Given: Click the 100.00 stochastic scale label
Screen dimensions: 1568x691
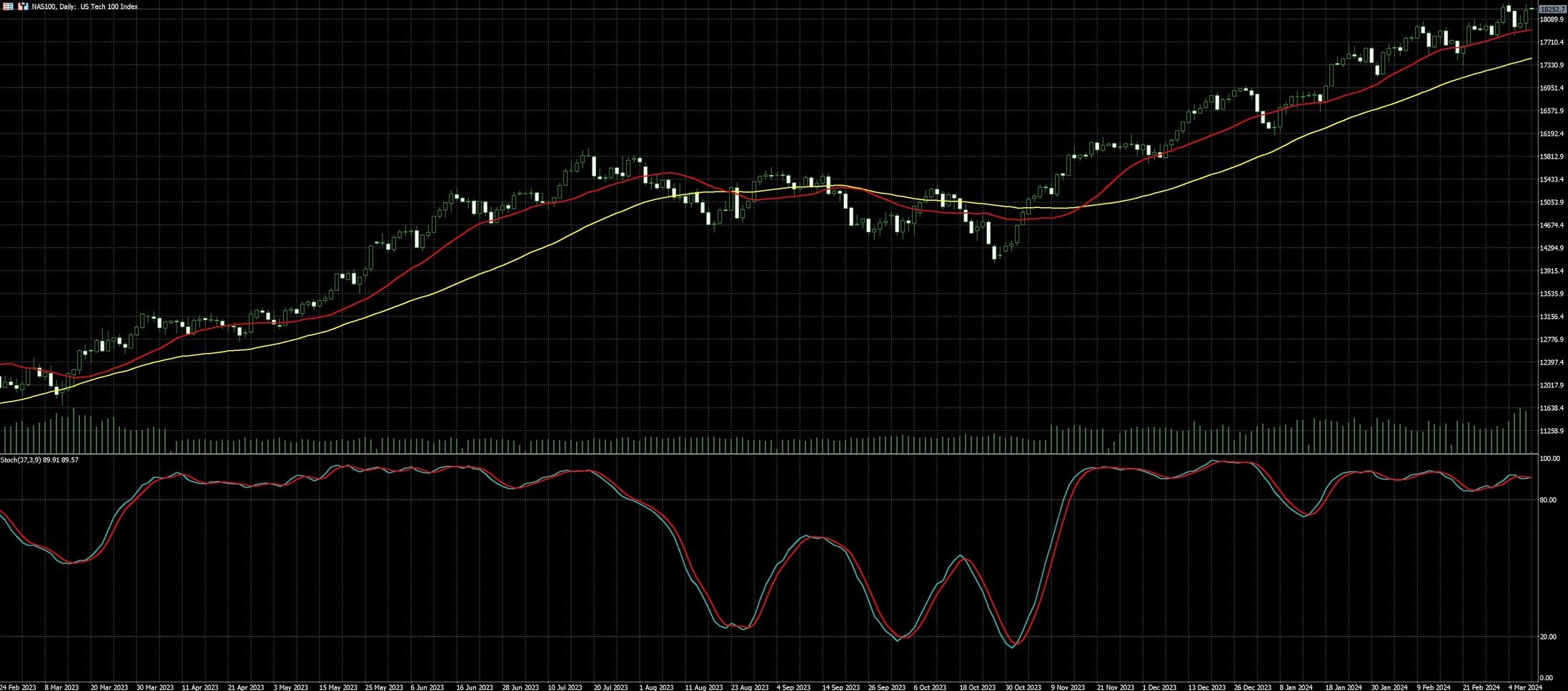Looking at the screenshot, I should (1549, 459).
